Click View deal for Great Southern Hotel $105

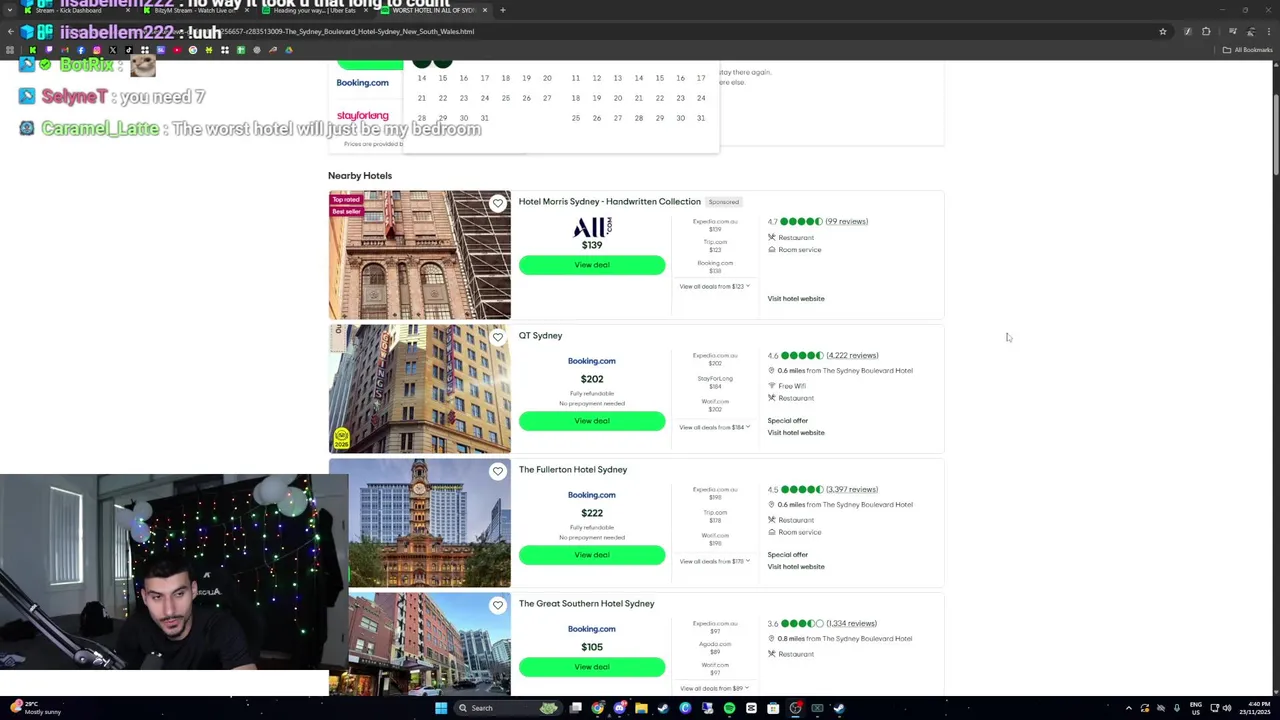coord(592,667)
